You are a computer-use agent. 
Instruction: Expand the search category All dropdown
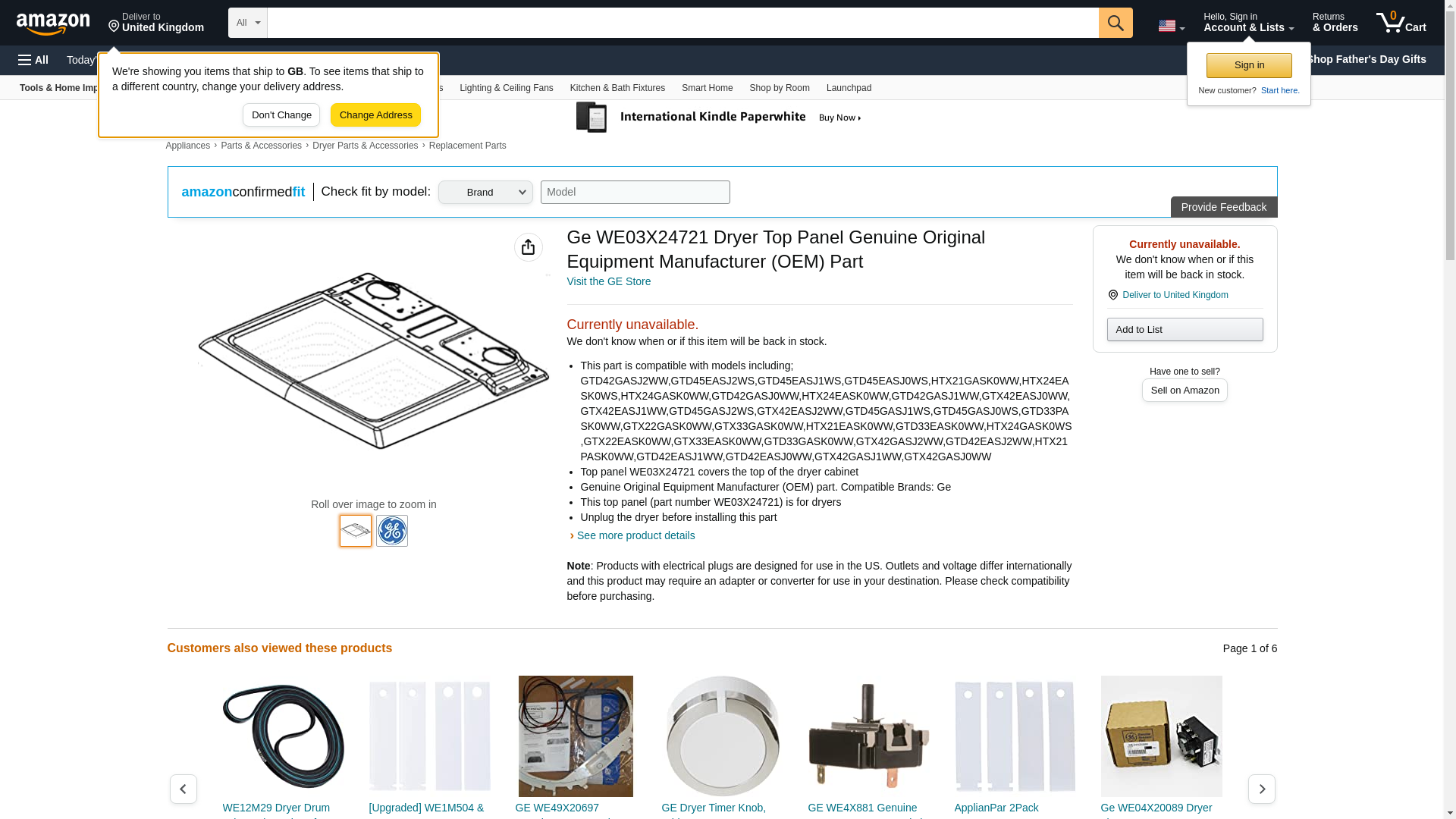tap(247, 23)
